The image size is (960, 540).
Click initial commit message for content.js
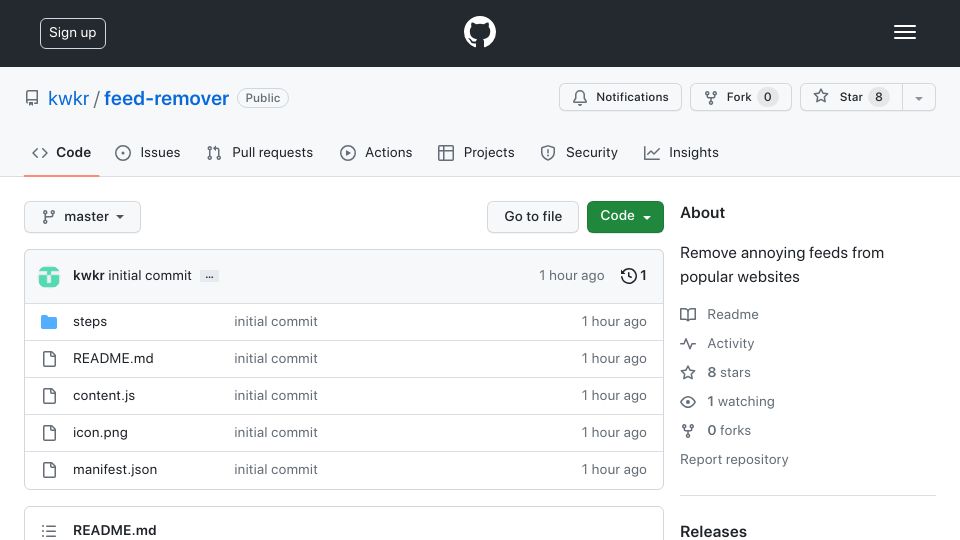click(276, 396)
